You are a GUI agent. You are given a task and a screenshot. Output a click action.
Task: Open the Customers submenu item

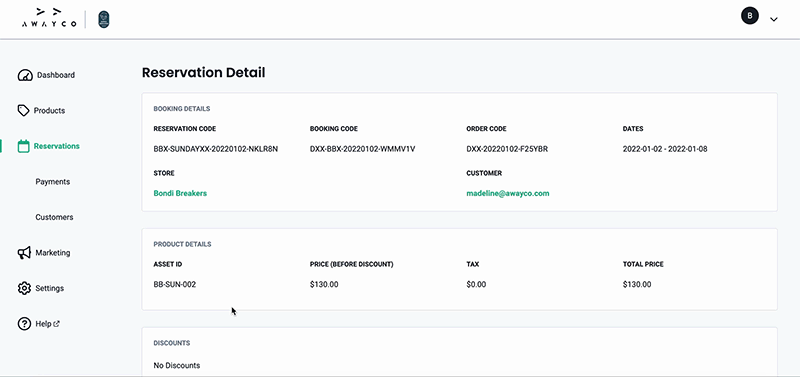coord(54,217)
